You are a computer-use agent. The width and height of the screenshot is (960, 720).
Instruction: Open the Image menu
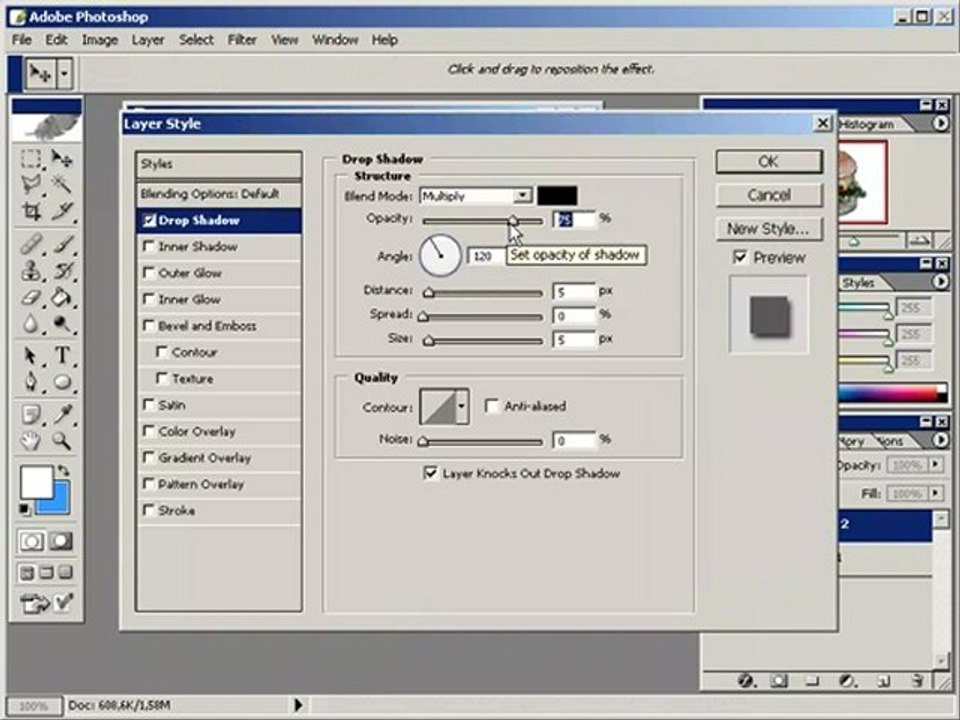[x=100, y=40]
